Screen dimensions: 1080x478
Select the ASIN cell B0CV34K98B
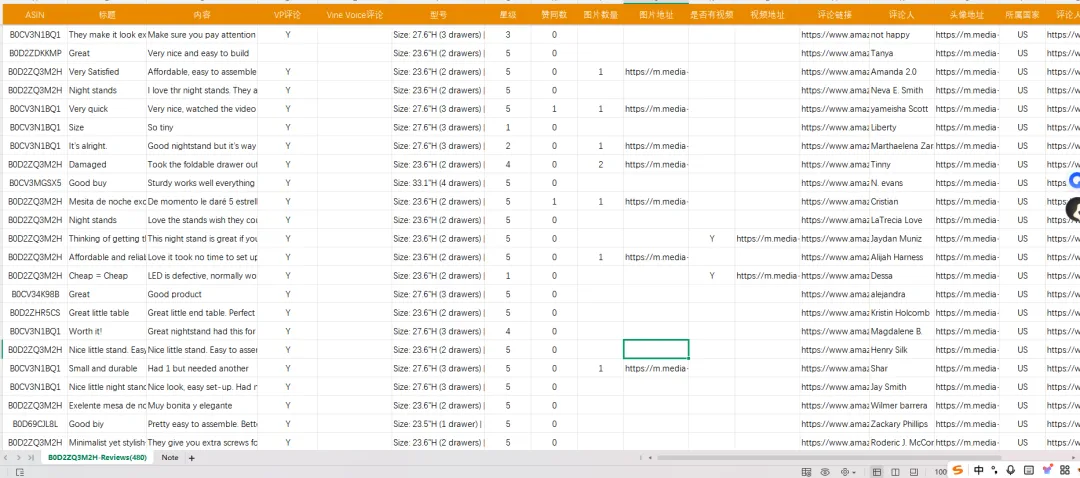coord(34,294)
